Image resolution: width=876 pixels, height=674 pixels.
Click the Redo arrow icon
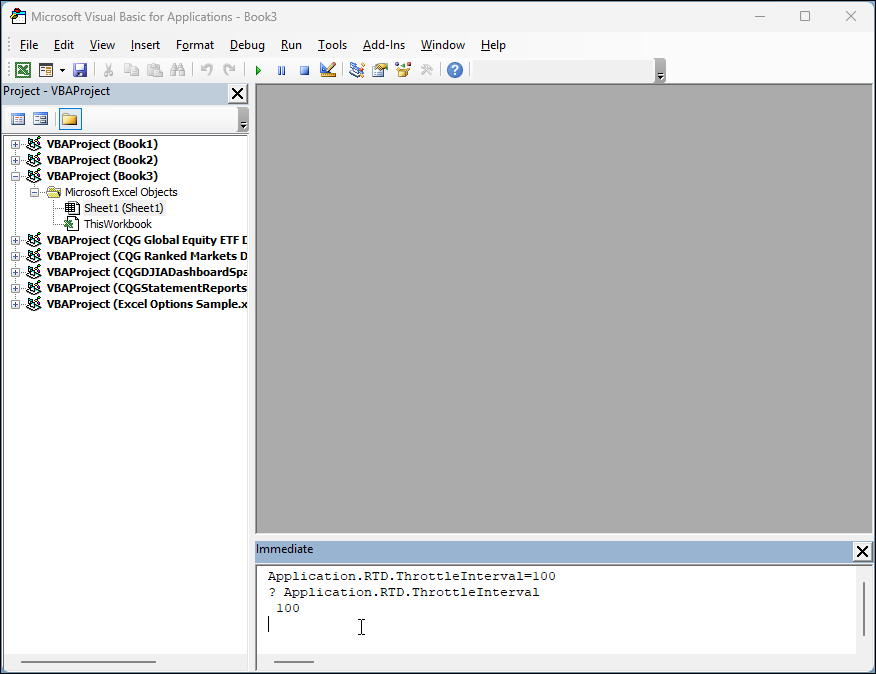(229, 70)
